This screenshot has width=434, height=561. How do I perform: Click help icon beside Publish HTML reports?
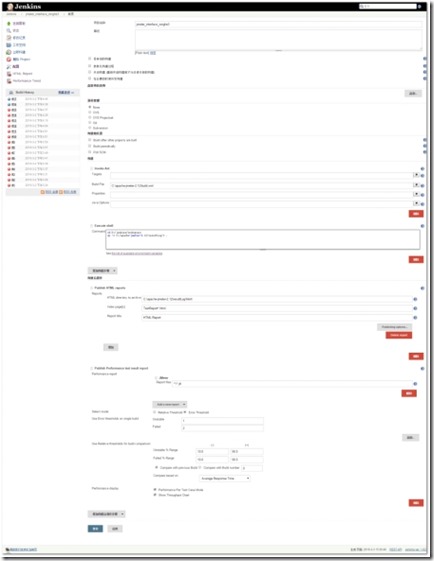(x=423, y=288)
